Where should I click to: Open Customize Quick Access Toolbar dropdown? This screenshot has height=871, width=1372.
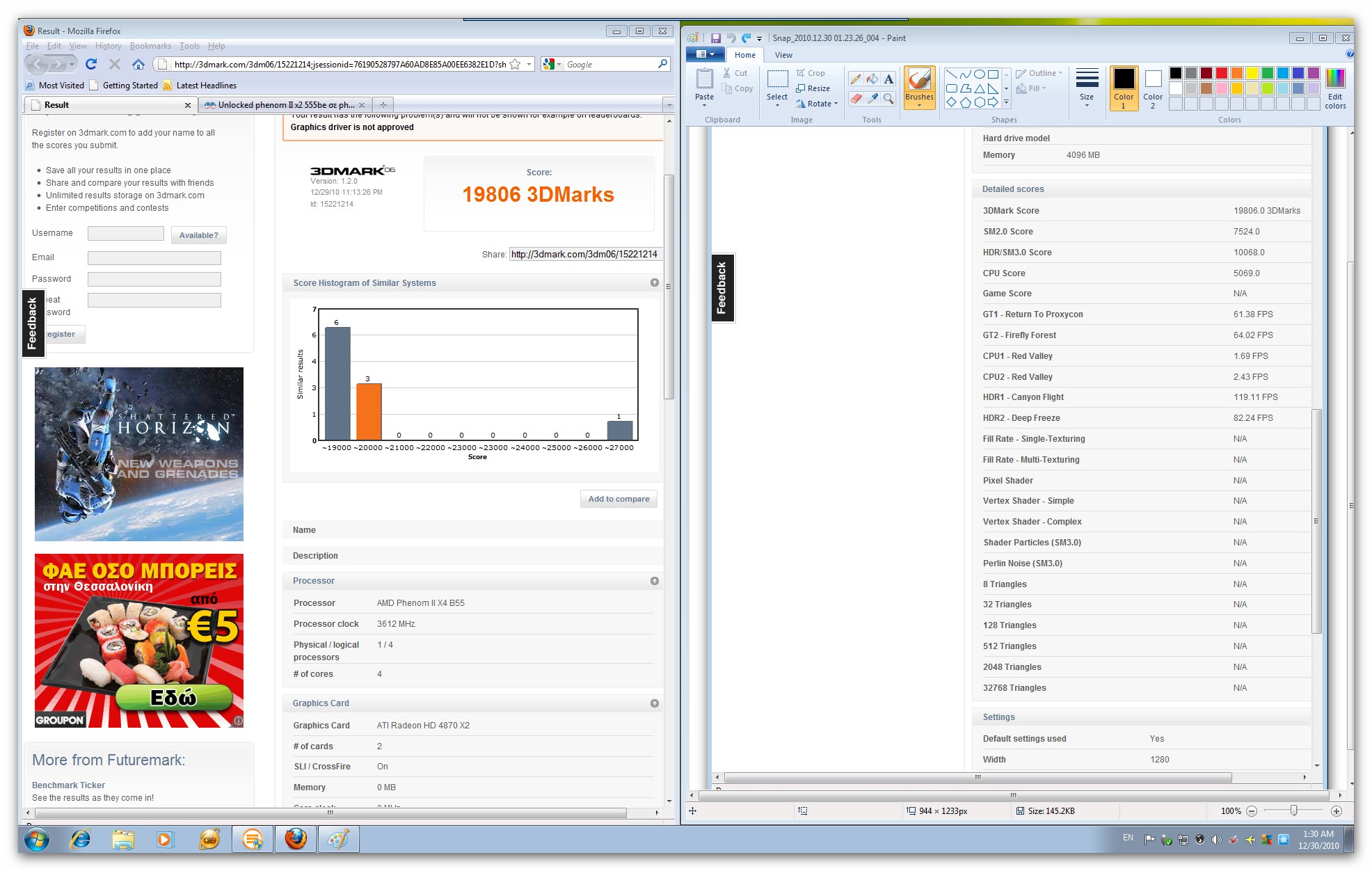pos(760,39)
